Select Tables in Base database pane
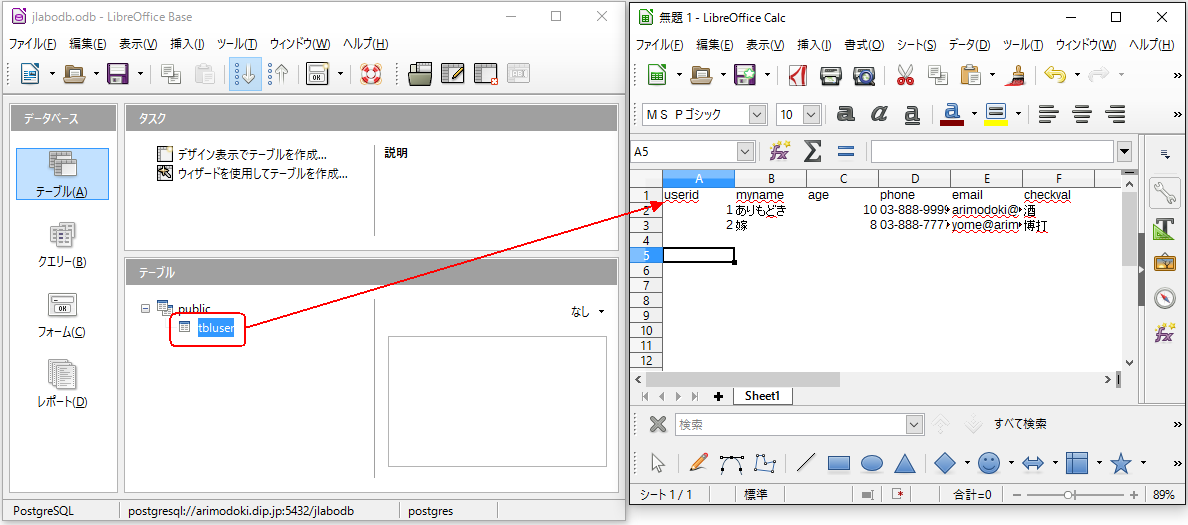 point(62,174)
